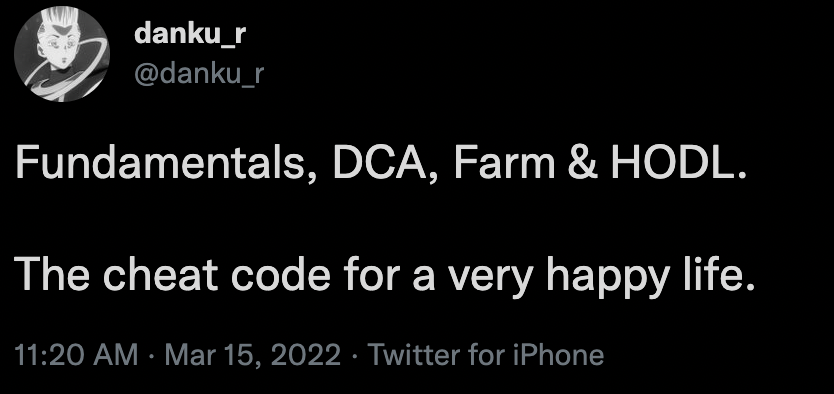834x394 pixels.
Task: Click the DCA term in the tweet
Action: [385, 164]
